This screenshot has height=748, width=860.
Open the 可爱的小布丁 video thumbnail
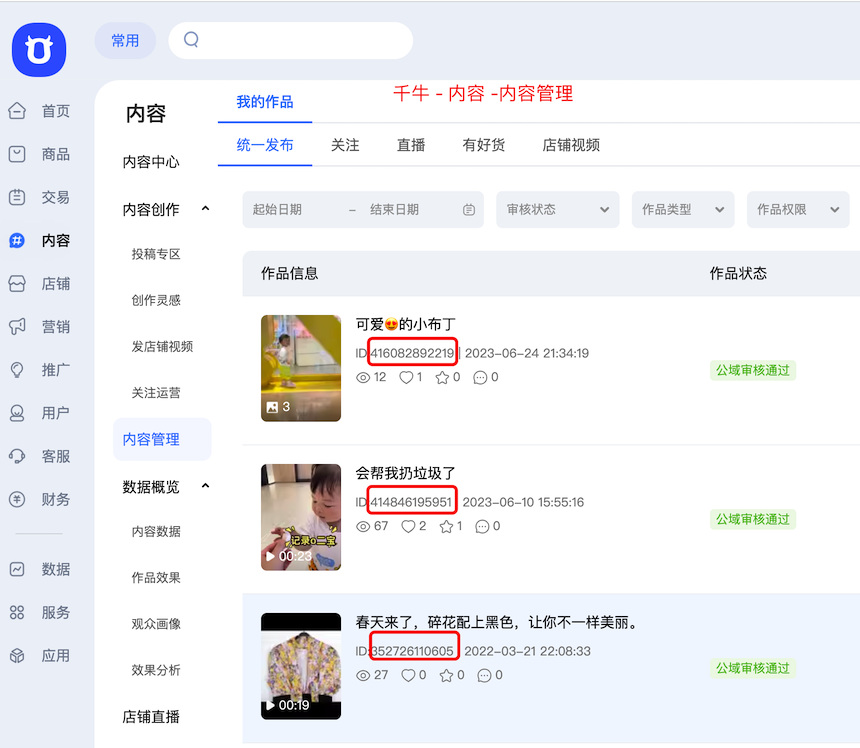click(x=300, y=368)
